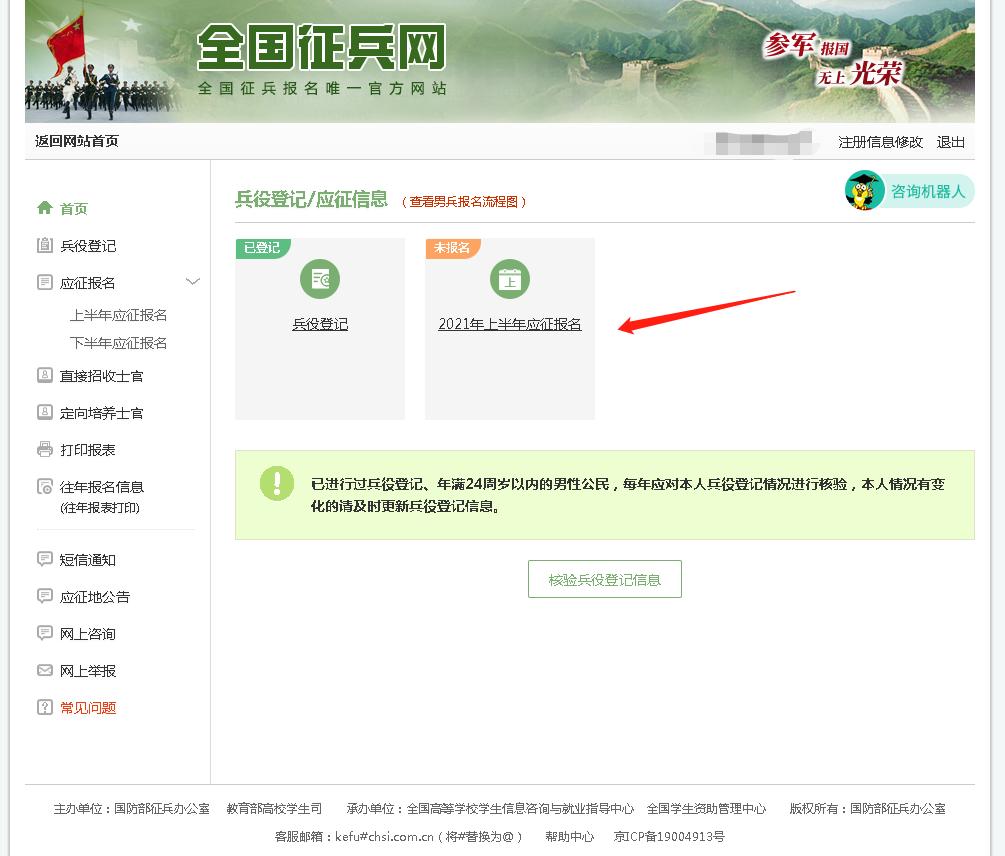
Task: Open the 查看男兵报名流程图 link
Action: (470, 200)
